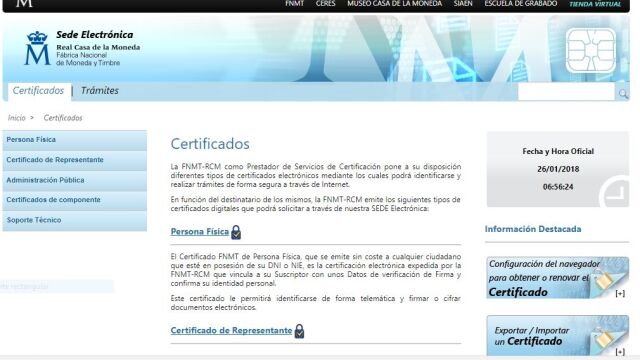Open CERES in the top bar
The image size is (640, 360).
point(325,4)
